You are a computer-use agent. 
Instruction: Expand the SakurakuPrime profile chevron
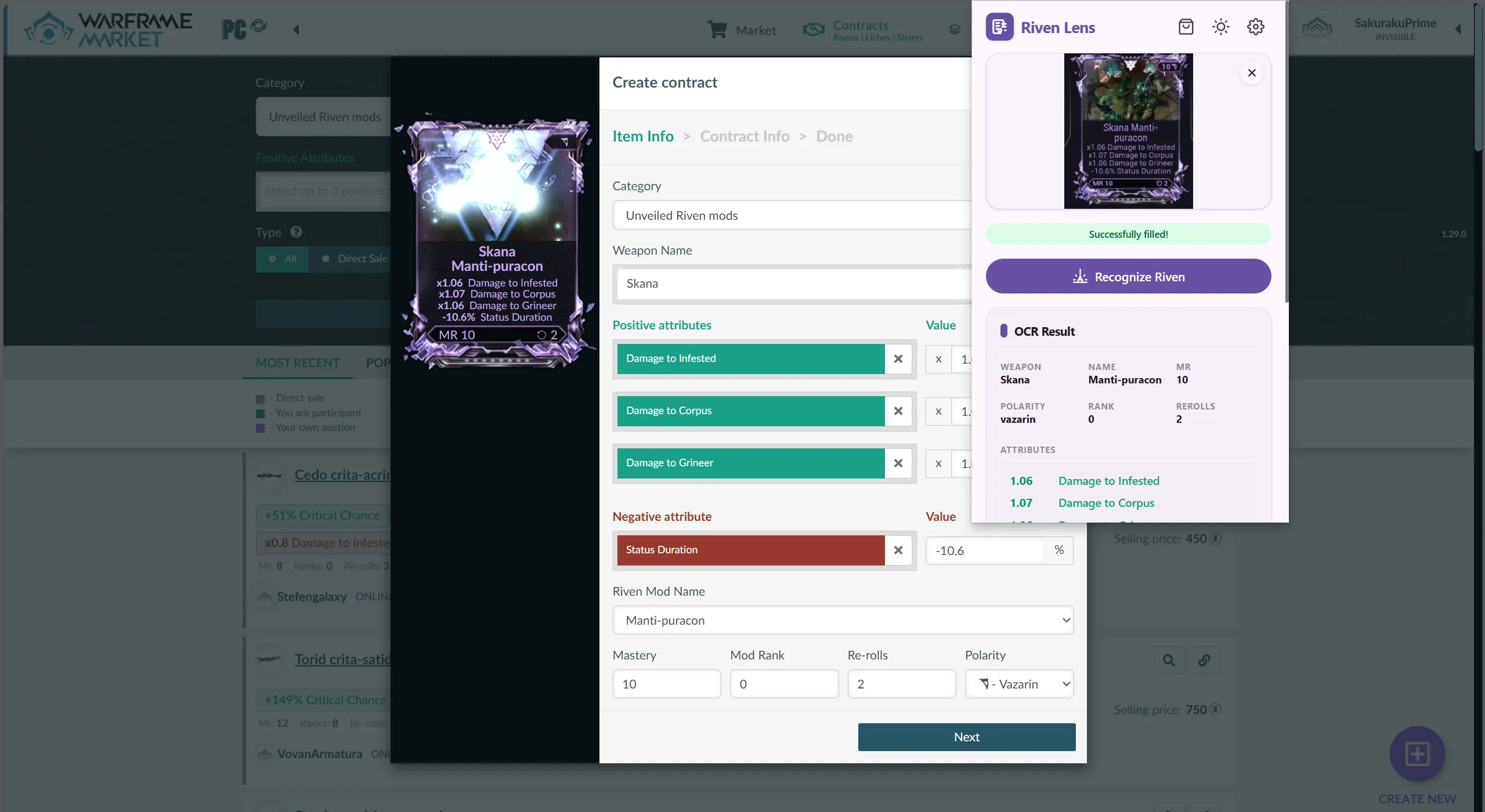1458,29
